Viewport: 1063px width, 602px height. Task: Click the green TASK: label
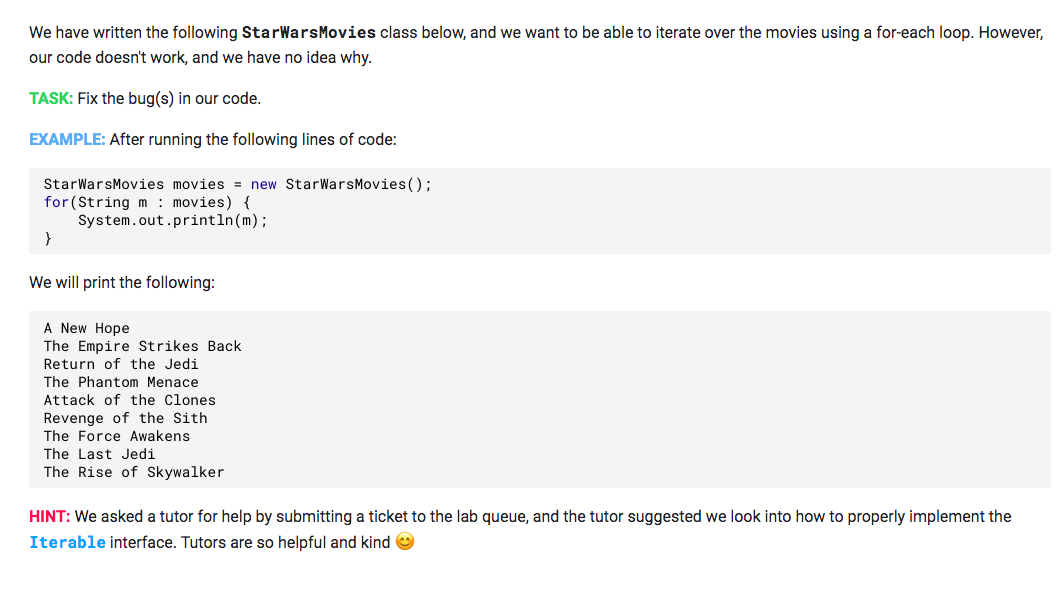click(51, 99)
